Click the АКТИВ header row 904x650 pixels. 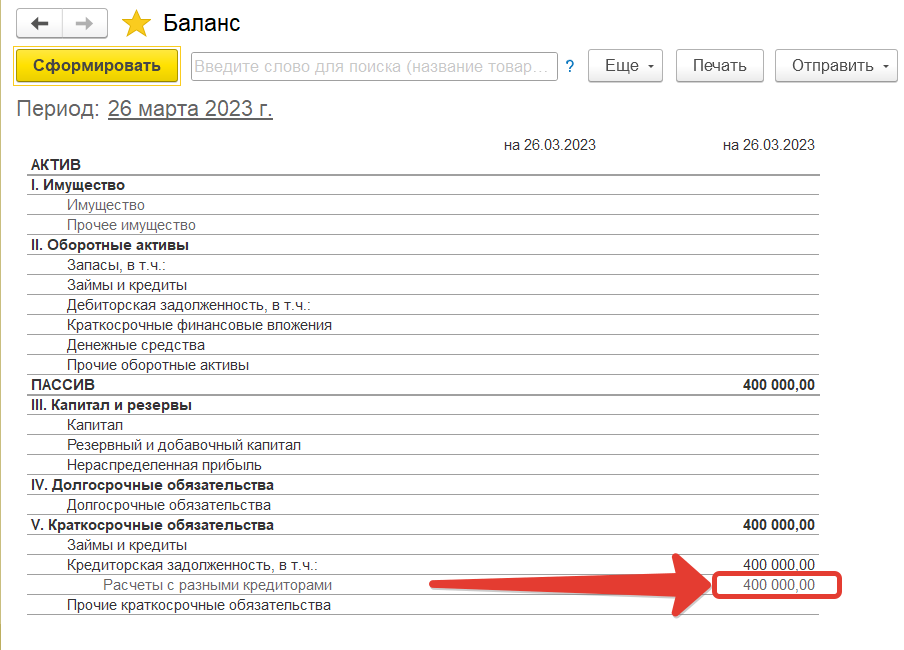(56, 165)
